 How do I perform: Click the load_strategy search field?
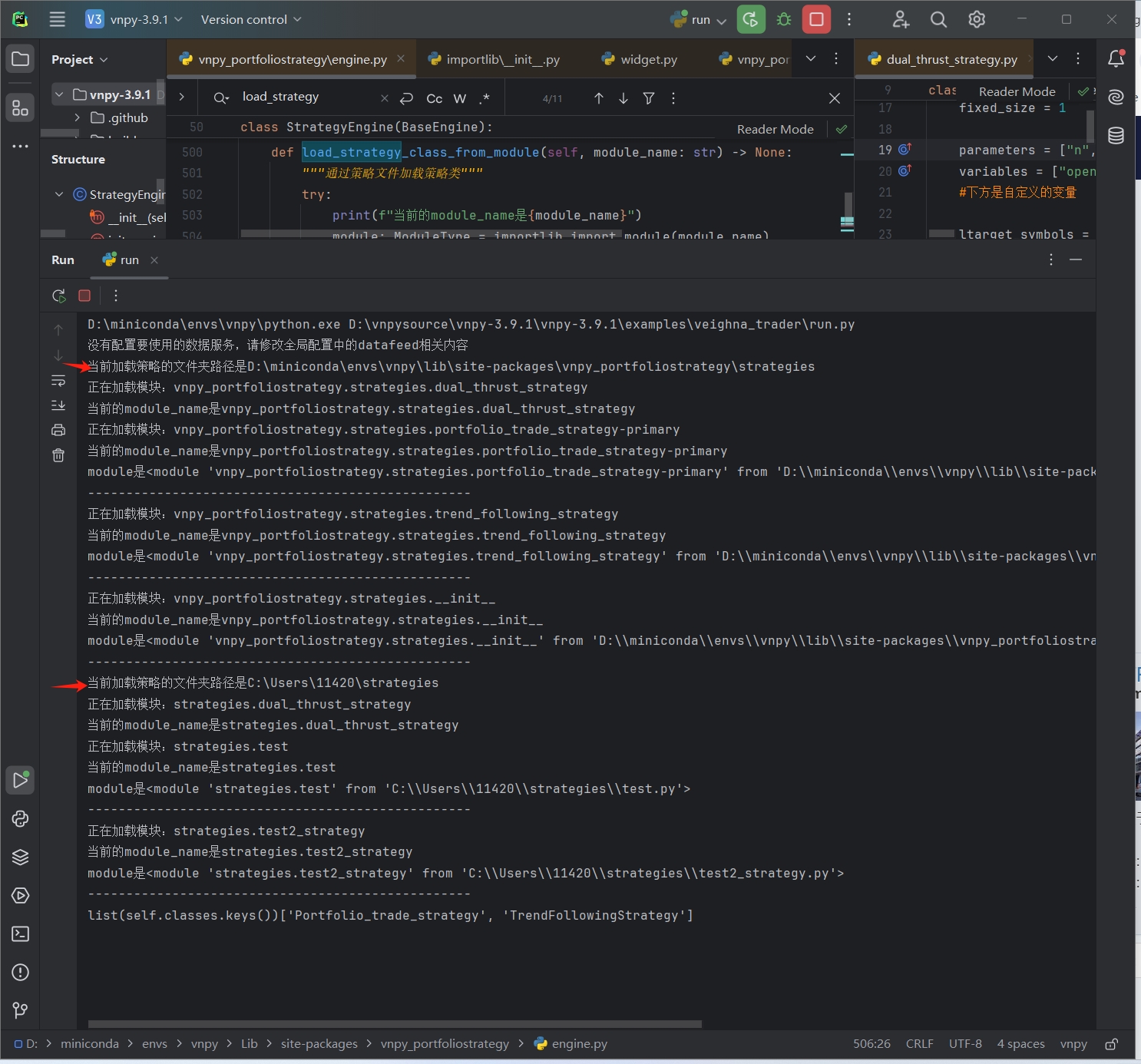point(307,97)
